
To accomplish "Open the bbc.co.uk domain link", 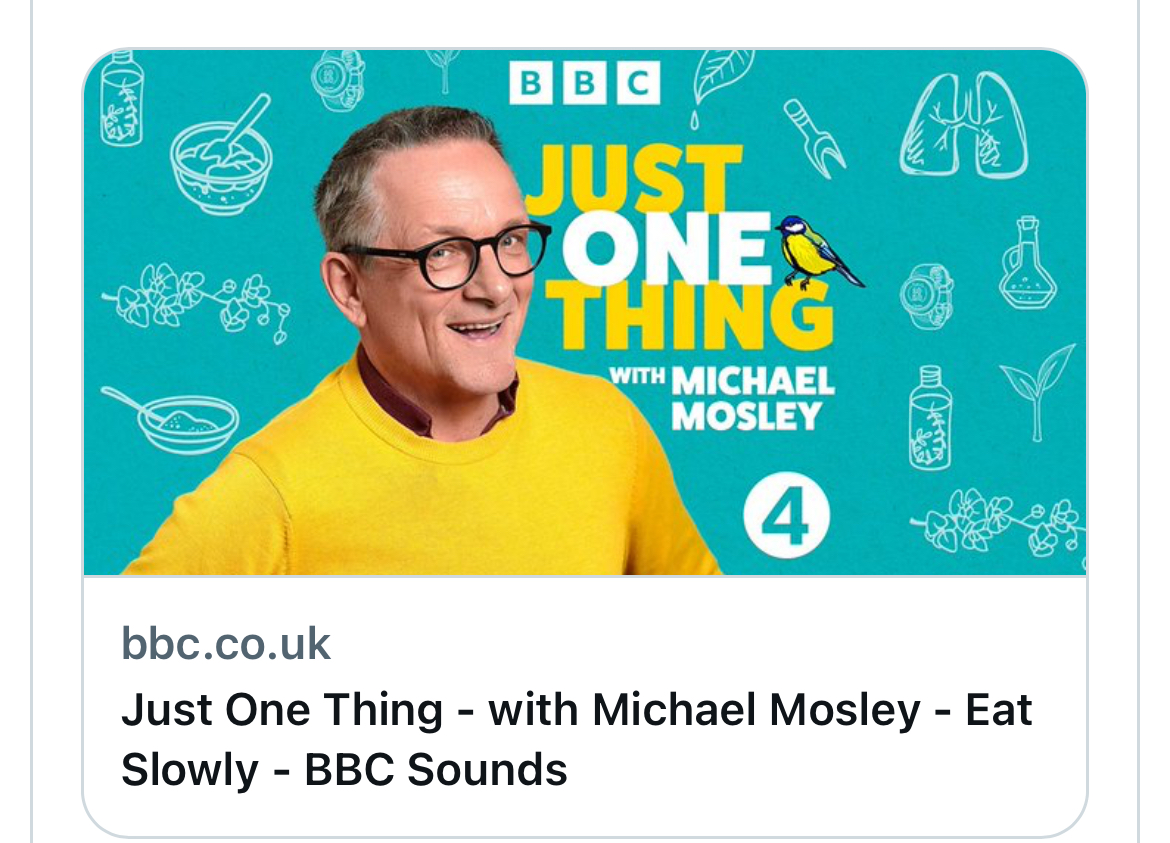I will 225,643.
